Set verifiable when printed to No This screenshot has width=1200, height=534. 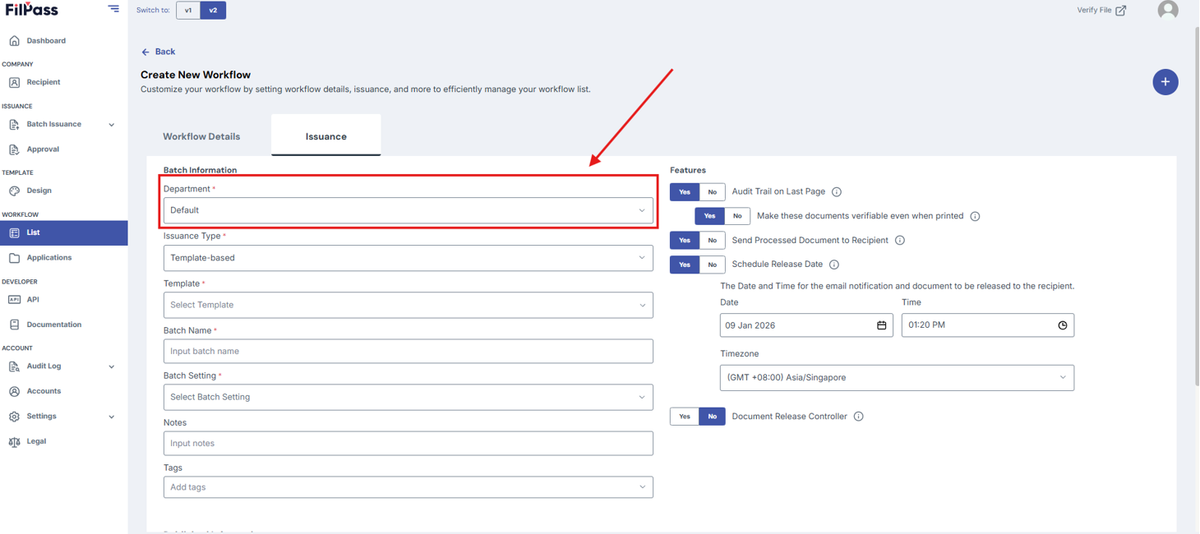tap(737, 216)
